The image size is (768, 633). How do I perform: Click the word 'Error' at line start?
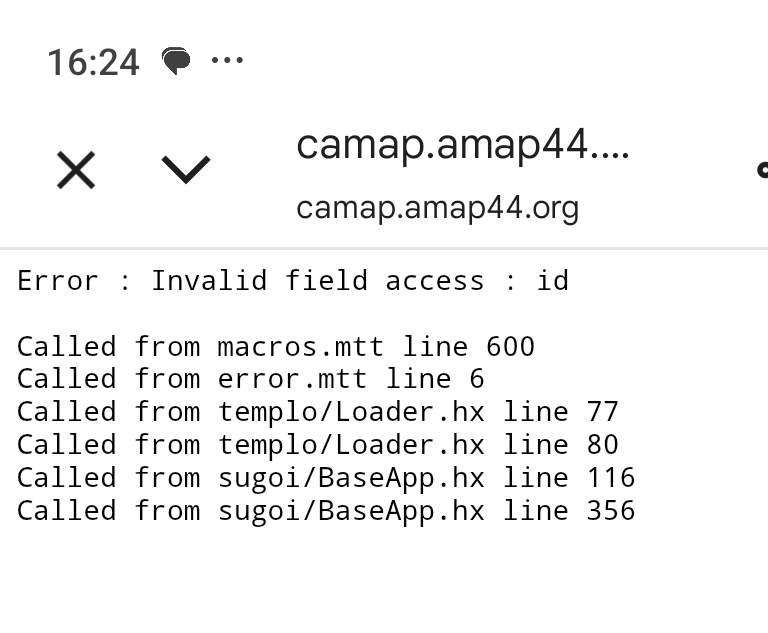pyautogui.click(x=58, y=281)
